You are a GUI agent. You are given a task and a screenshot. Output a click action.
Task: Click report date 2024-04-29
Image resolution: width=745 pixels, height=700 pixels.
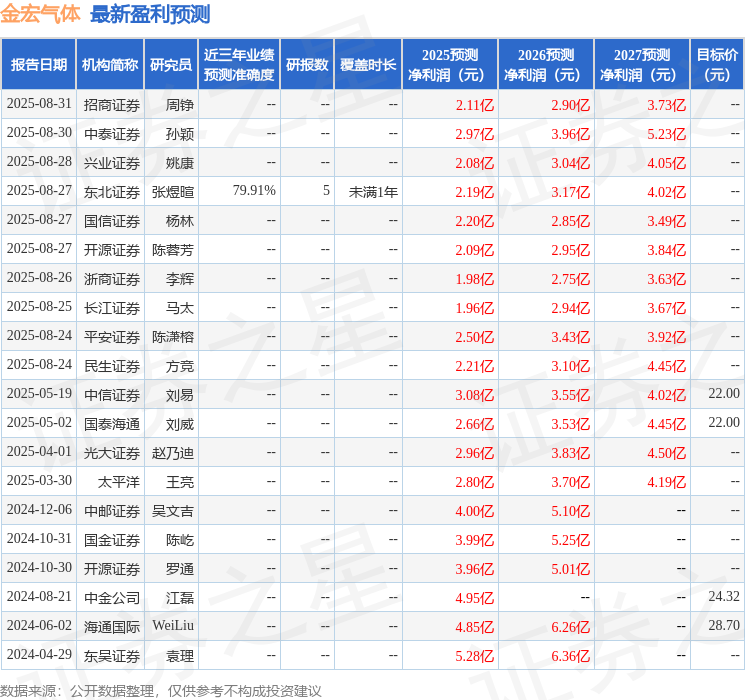point(39,654)
